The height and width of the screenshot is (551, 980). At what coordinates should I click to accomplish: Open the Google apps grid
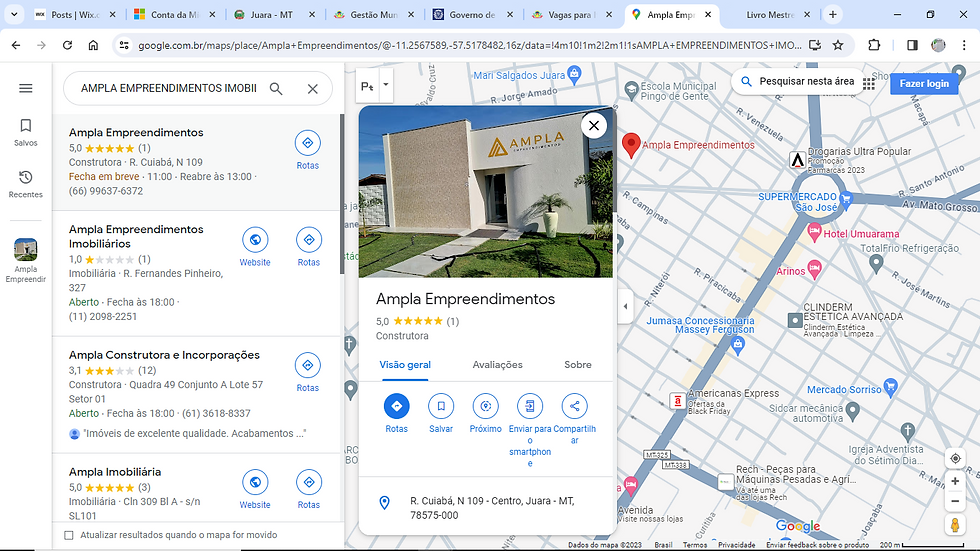(x=869, y=83)
